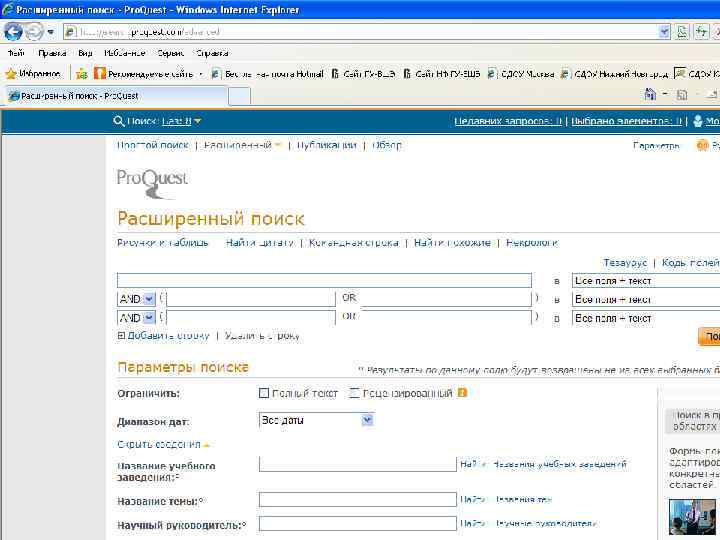Open the AND operator dropdown in third row
This screenshot has width=720, height=540.
(x=136, y=317)
